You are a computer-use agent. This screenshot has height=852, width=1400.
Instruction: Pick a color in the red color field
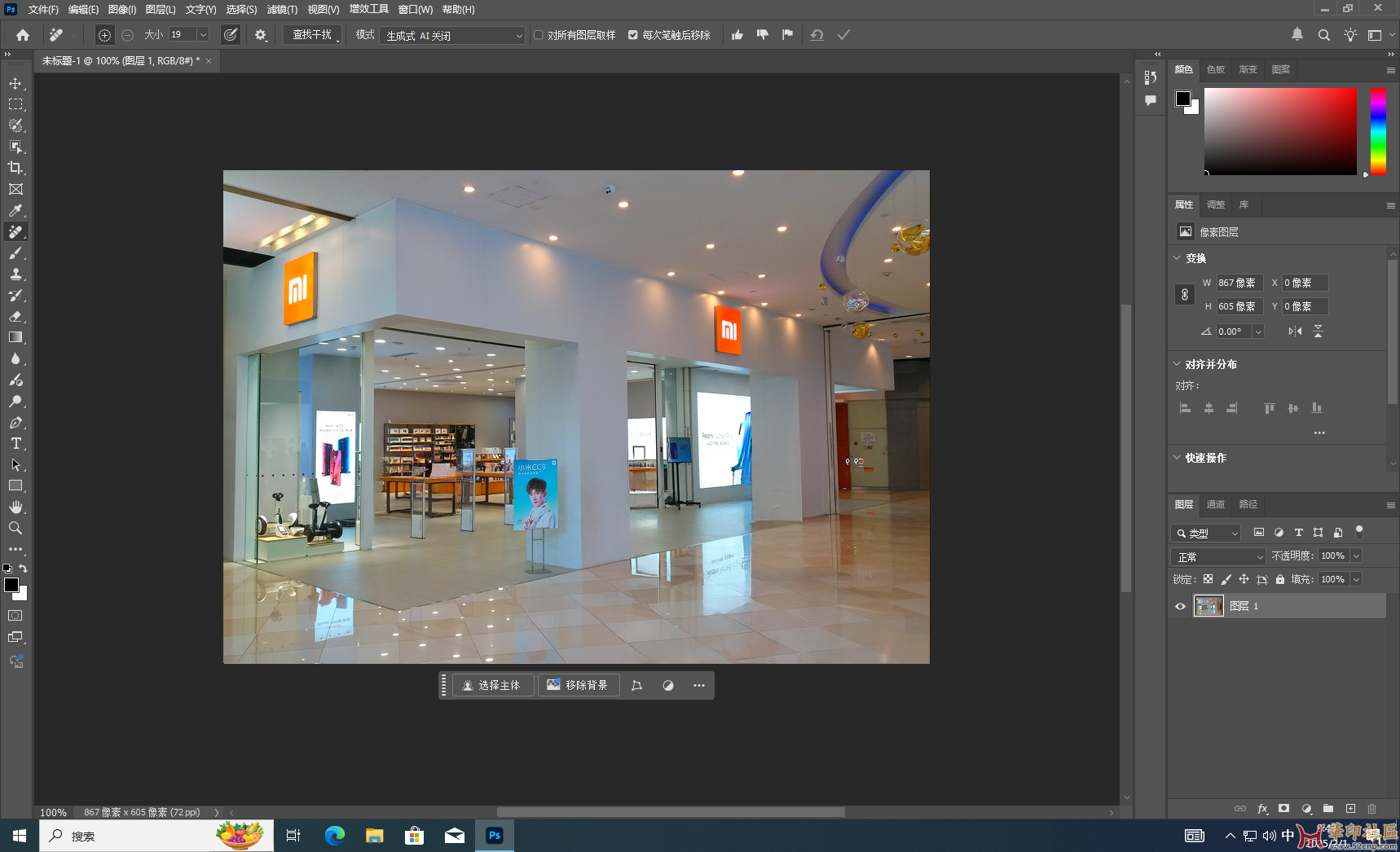[1281, 131]
